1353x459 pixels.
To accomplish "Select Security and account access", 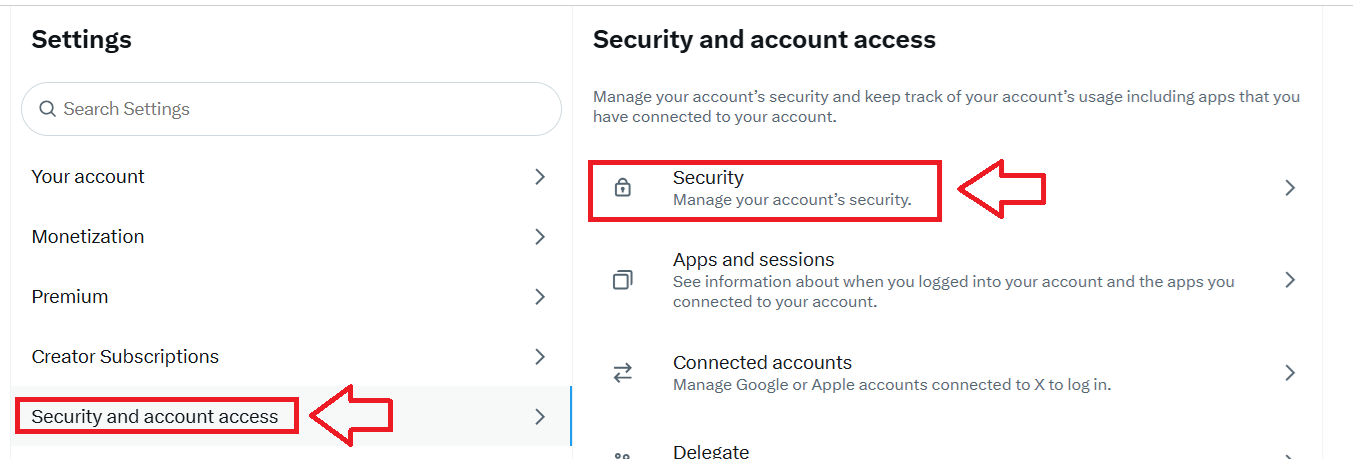I will [x=155, y=417].
